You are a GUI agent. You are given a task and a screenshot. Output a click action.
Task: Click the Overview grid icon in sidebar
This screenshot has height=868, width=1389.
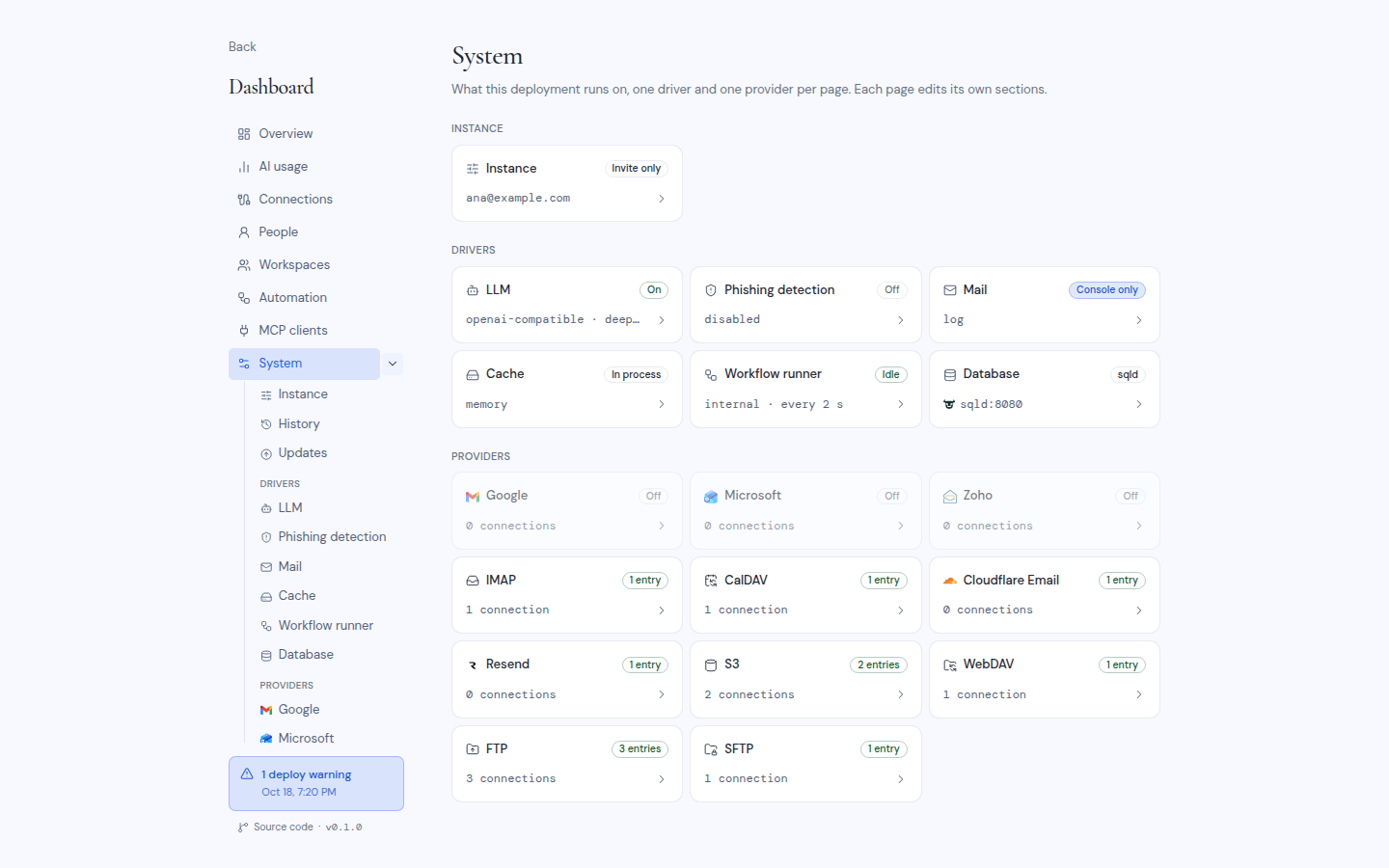[x=244, y=134]
